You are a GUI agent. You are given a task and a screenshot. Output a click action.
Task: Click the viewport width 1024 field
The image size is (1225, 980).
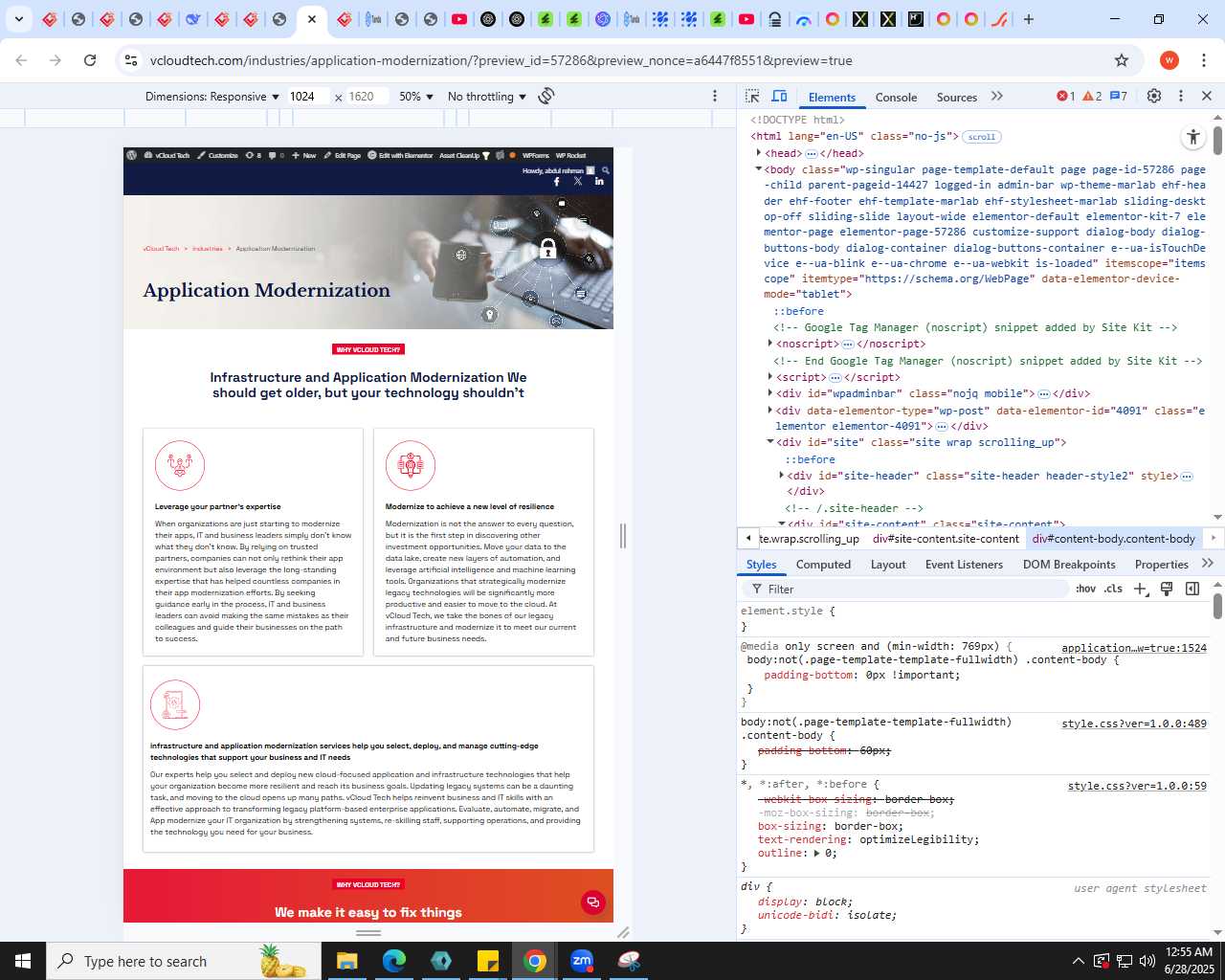click(x=308, y=97)
